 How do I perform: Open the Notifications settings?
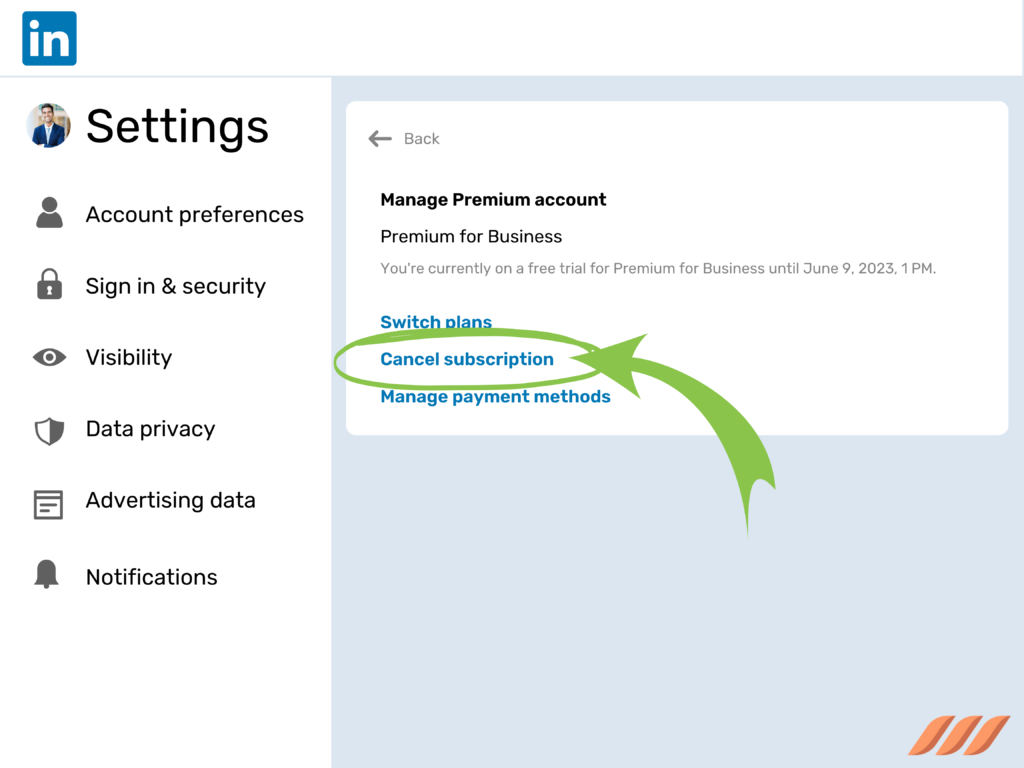pyautogui.click(x=151, y=577)
